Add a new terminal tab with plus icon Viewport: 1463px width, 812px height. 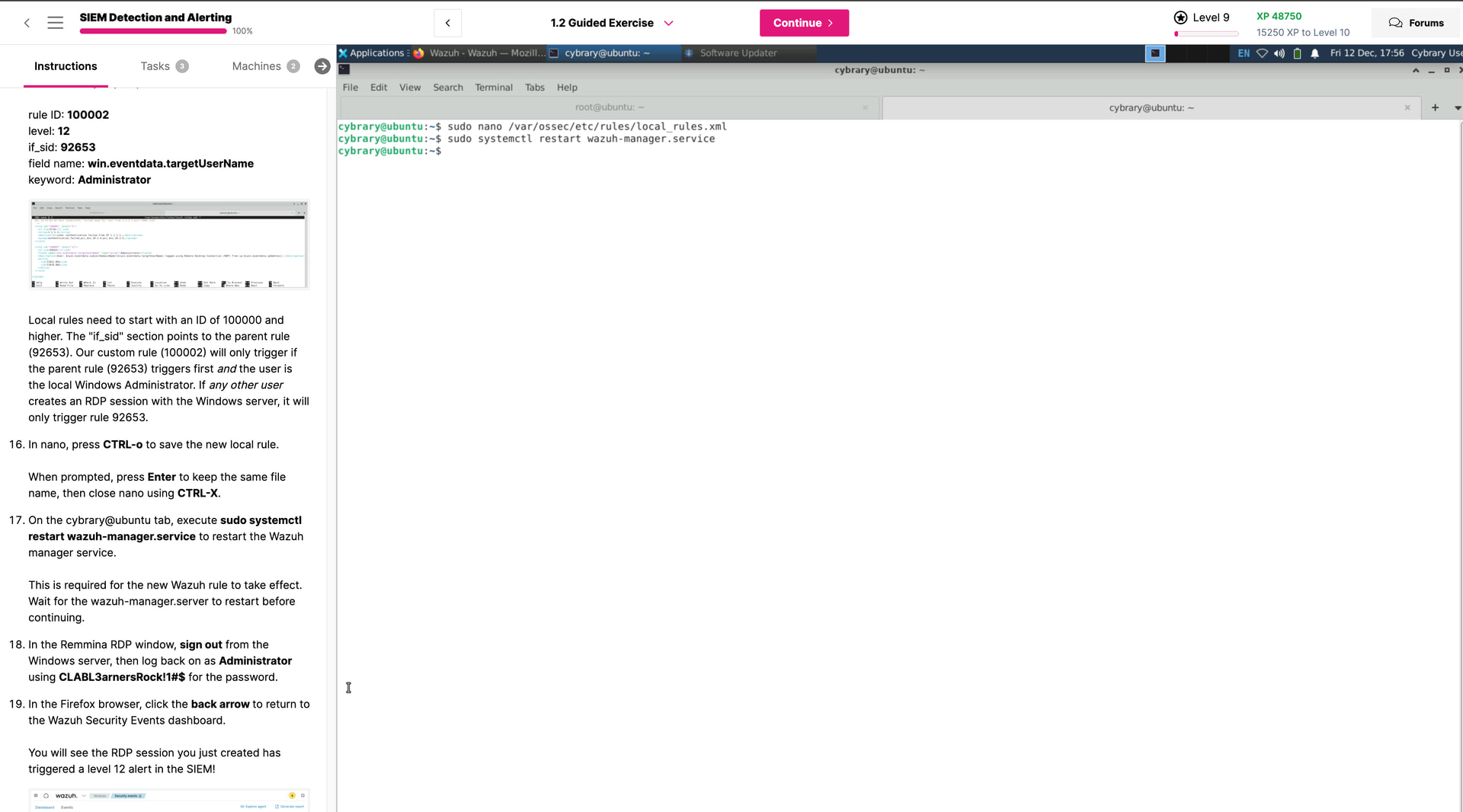point(1435,107)
